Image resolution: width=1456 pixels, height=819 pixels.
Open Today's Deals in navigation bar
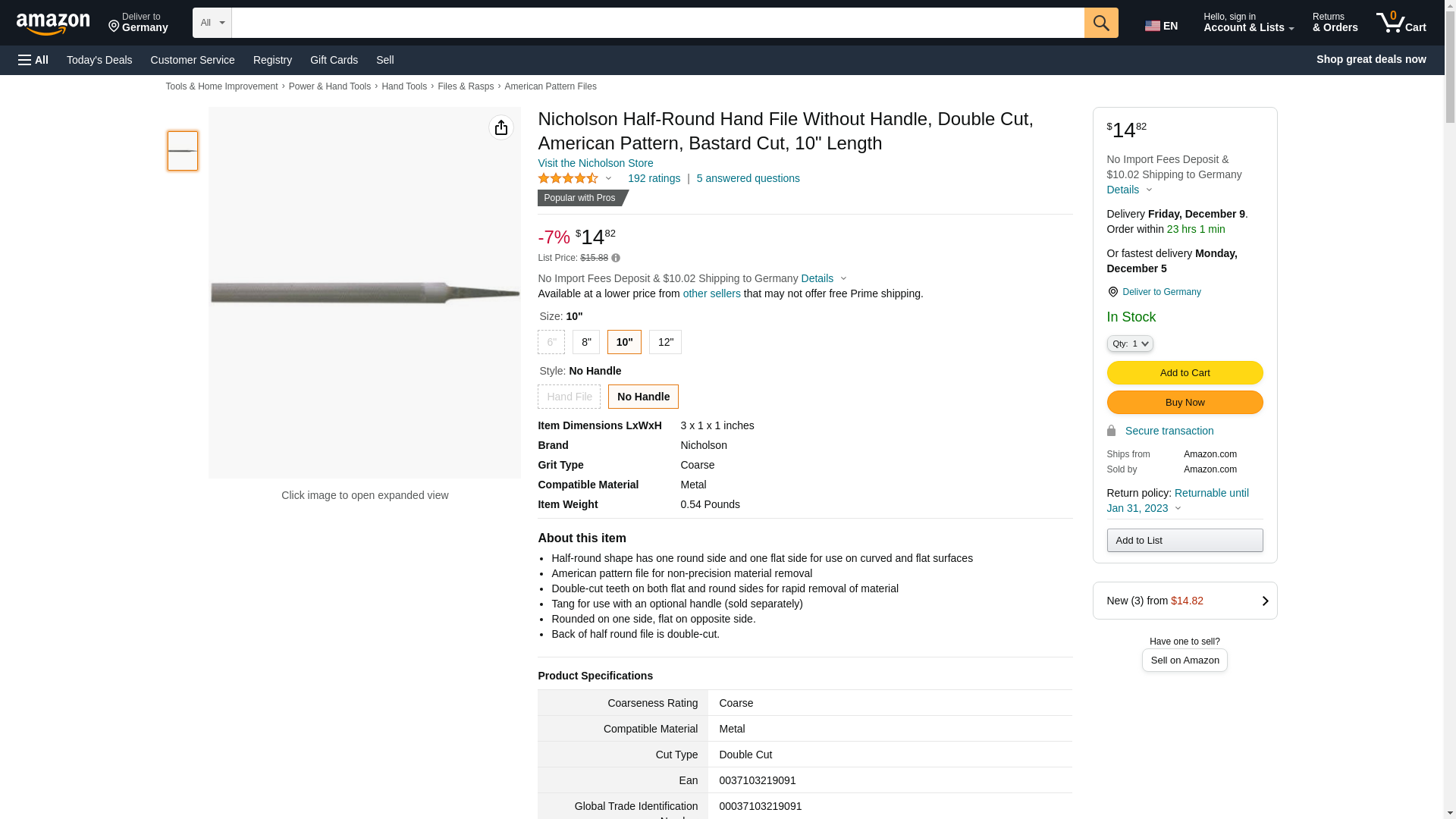(x=99, y=60)
